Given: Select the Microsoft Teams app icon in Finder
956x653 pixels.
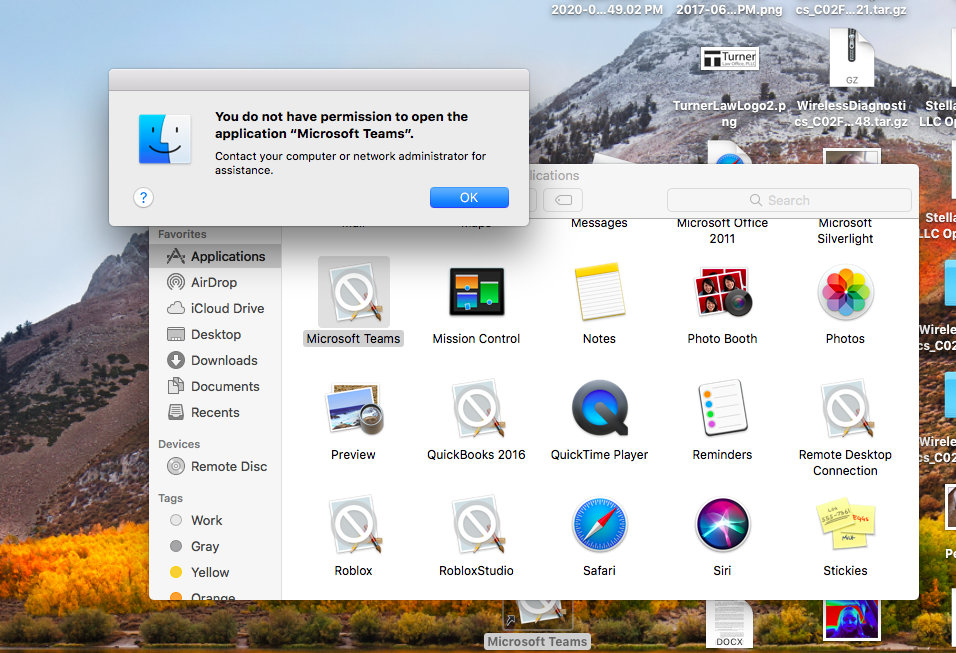Looking at the screenshot, I should [354, 292].
